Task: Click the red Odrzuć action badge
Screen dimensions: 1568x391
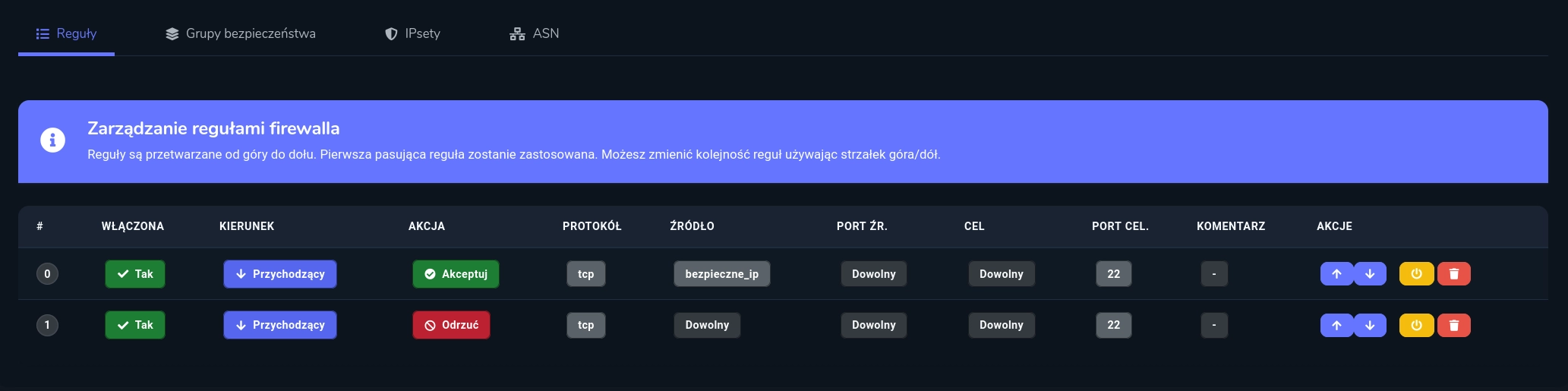Action: (x=451, y=325)
